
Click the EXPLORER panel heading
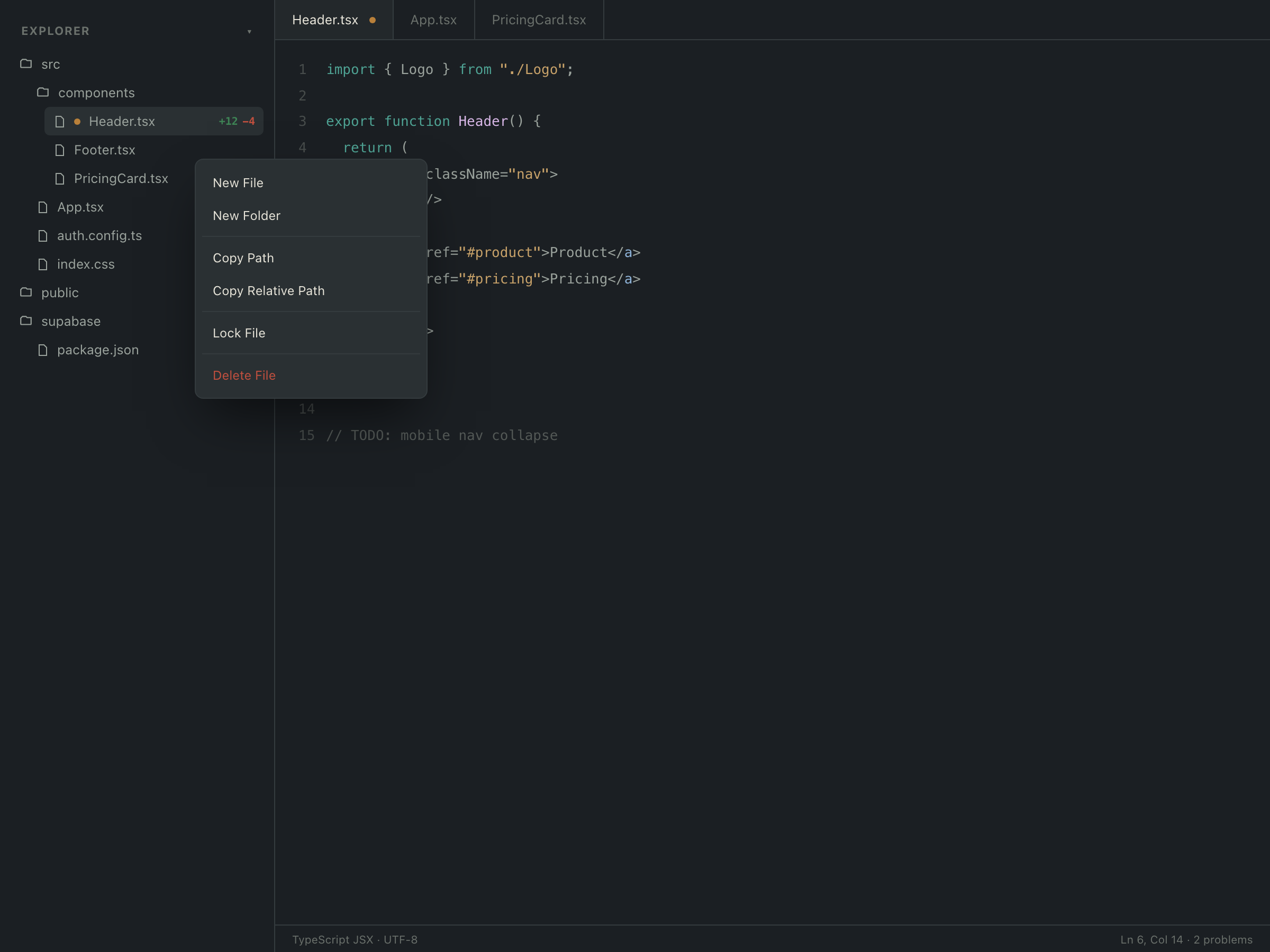coord(56,31)
